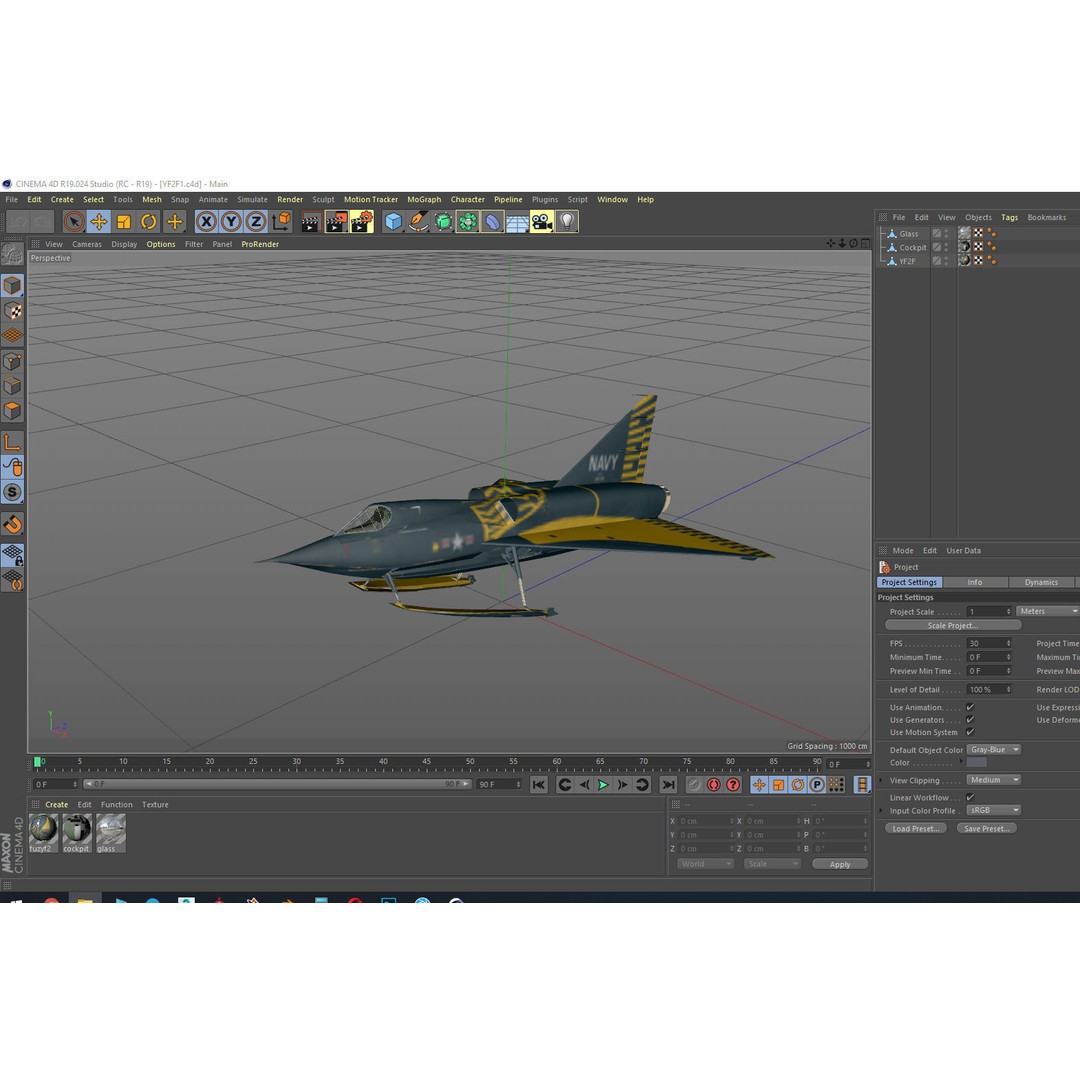Toggle viewport Solo S icon
The width and height of the screenshot is (1080, 1080).
pos(12,492)
